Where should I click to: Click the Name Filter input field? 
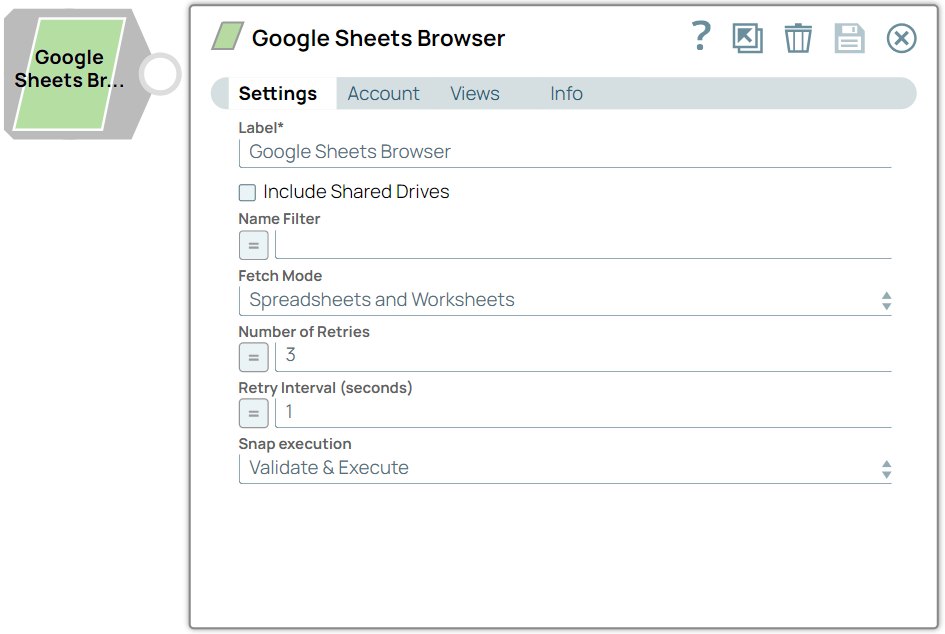[583, 245]
